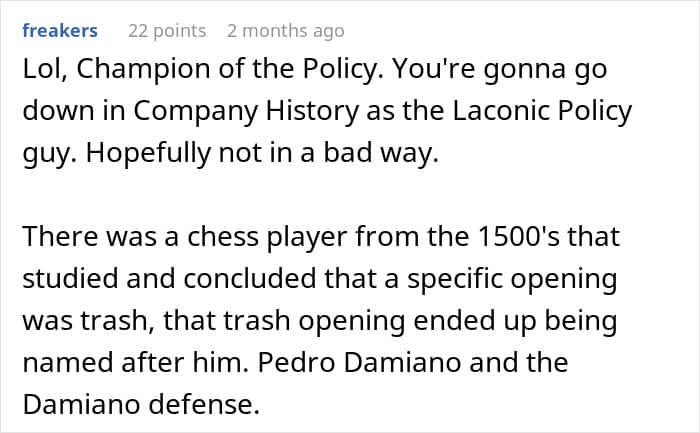
Task: Click the words Champion of the Policy
Action: (229, 69)
